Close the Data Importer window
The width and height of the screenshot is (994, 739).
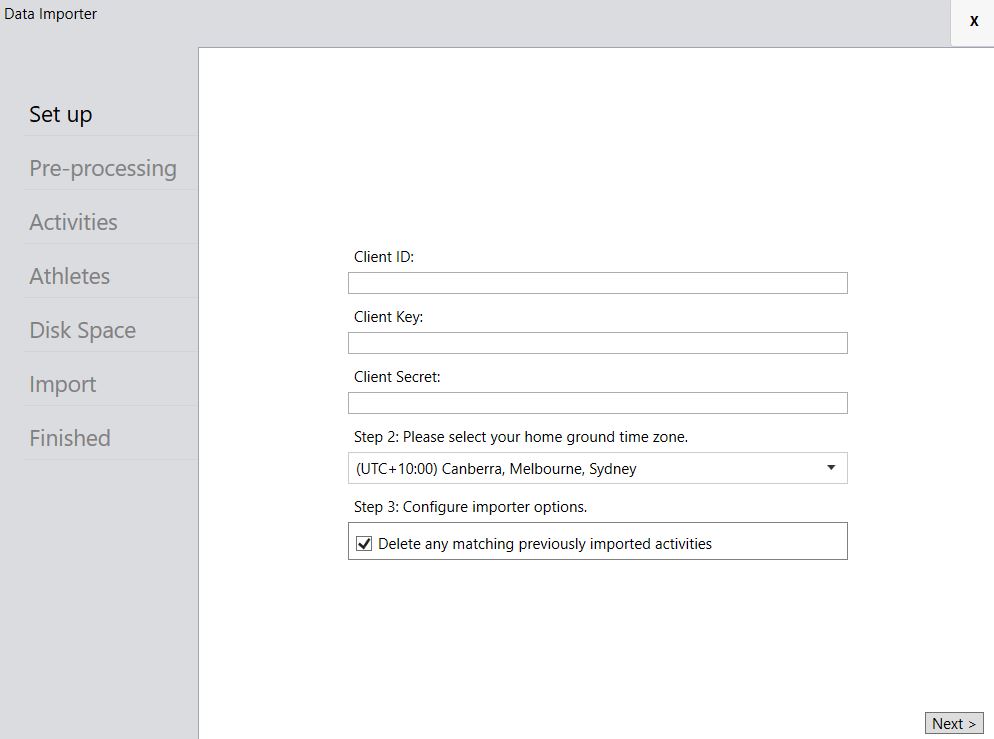974,21
